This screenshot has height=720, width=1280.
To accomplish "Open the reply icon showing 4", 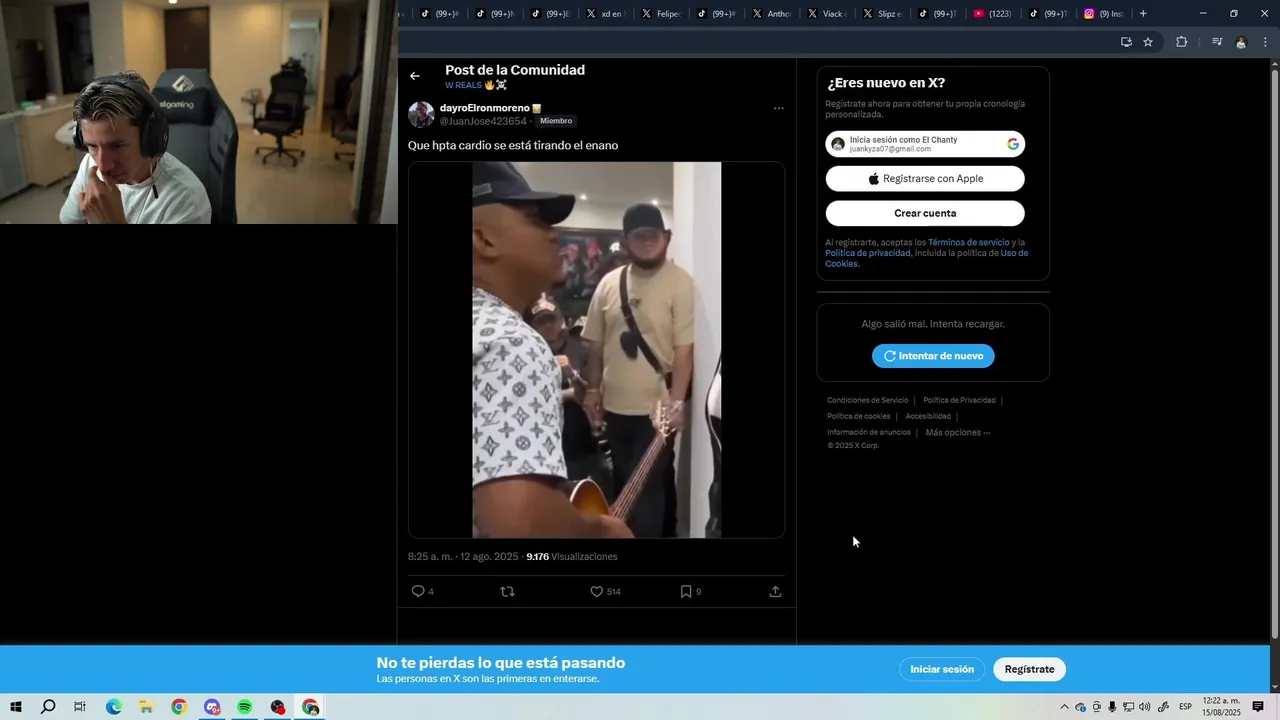I will coord(423,592).
